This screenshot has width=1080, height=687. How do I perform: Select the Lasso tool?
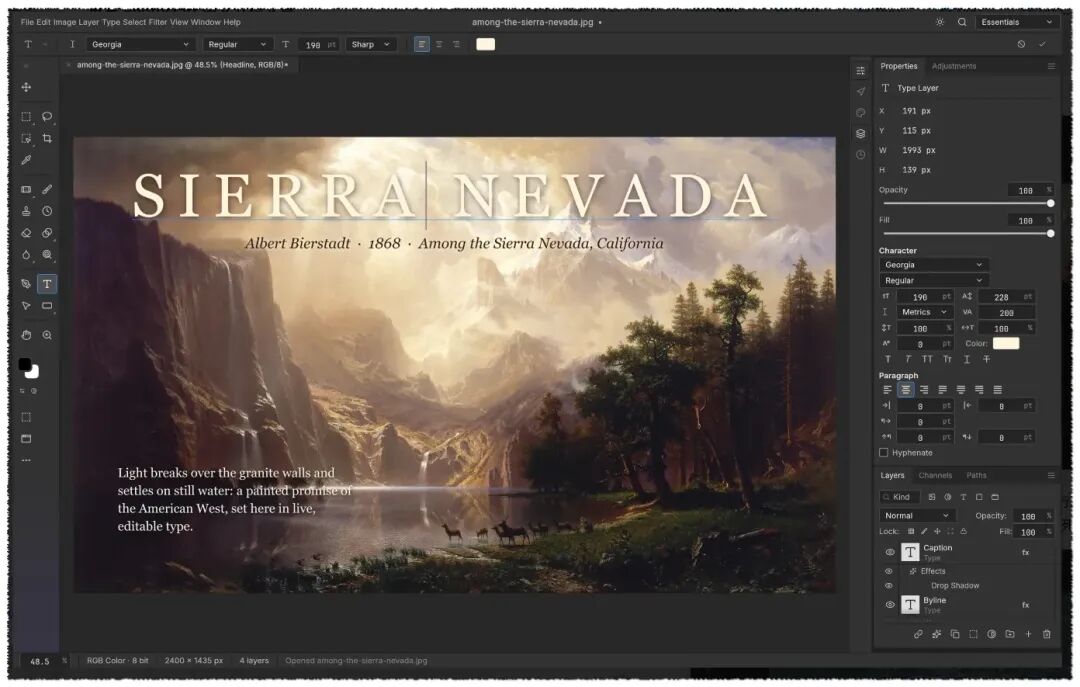(x=47, y=116)
